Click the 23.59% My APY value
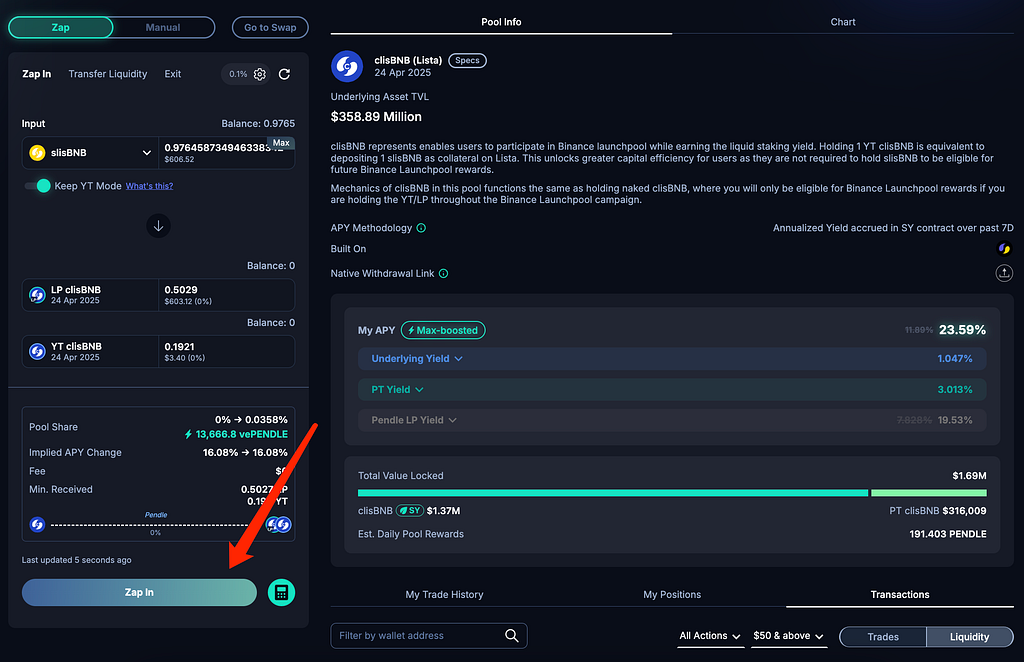 pyautogui.click(x=962, y=330)
